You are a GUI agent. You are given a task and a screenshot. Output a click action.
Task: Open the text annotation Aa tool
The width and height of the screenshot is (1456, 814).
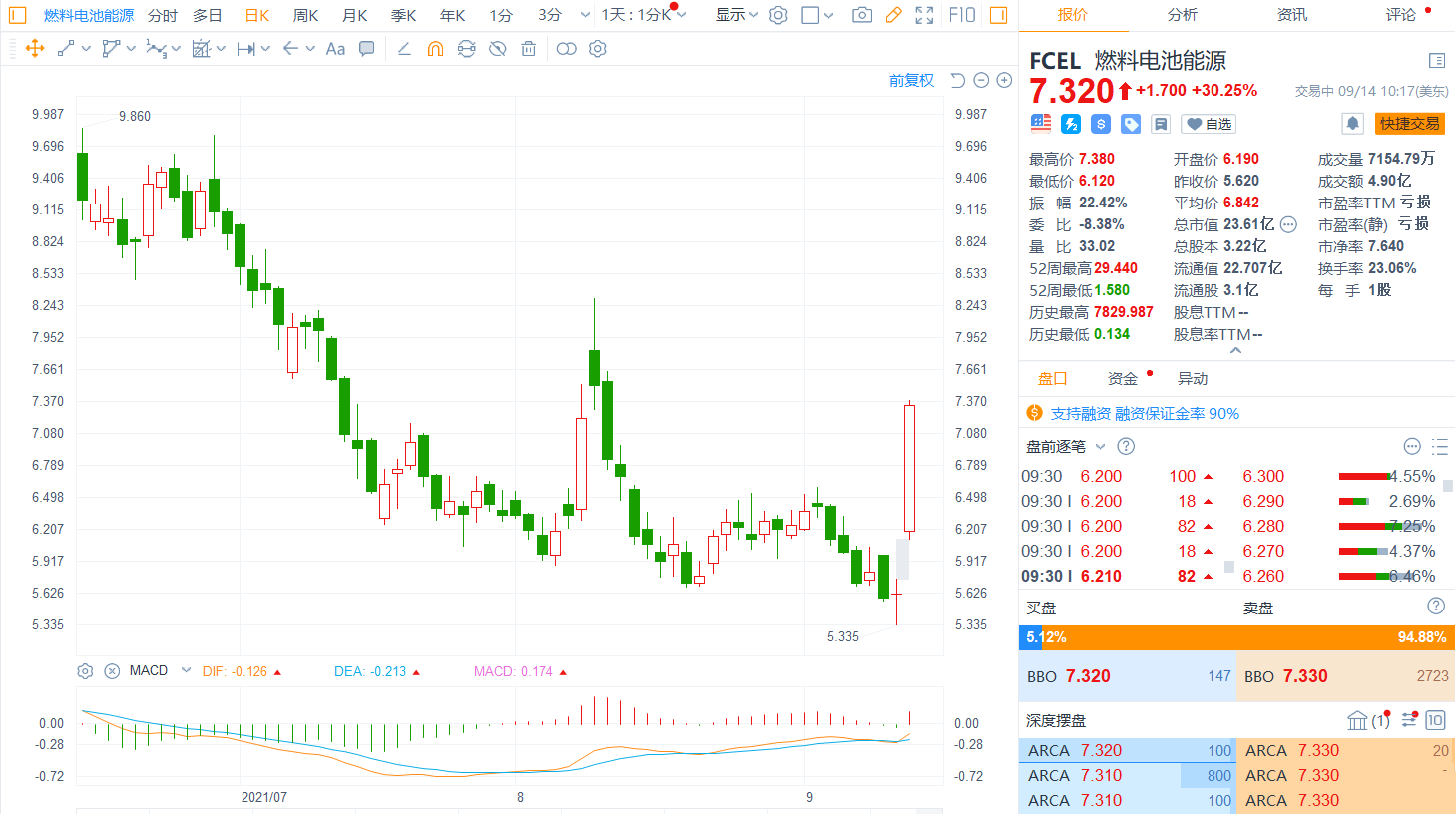(x=335, y=49)
